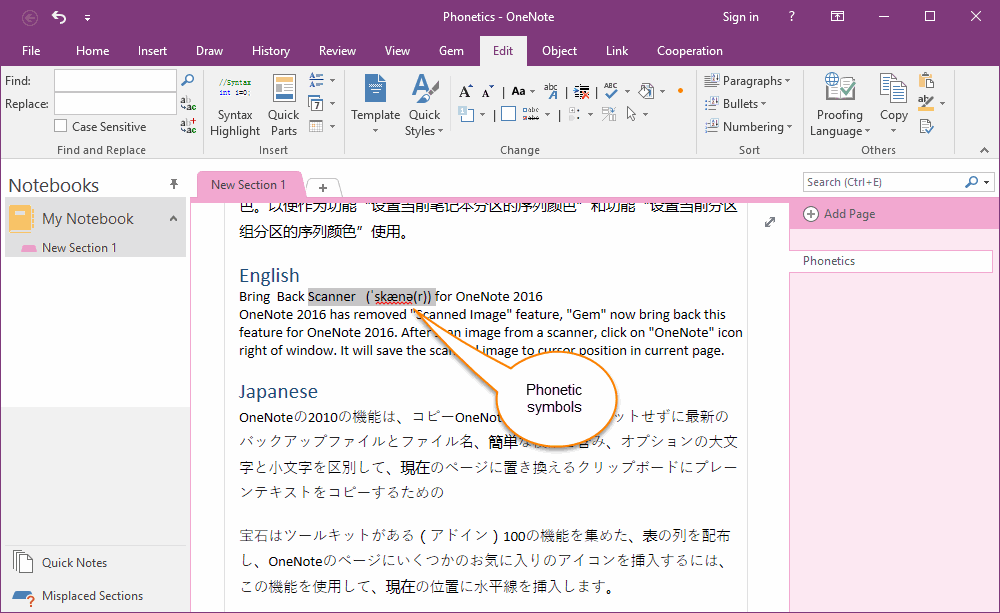The width and height of the screenshot is (1000, 613).
Task: Run Find with the magnifier icon
Action: (188, 80)
